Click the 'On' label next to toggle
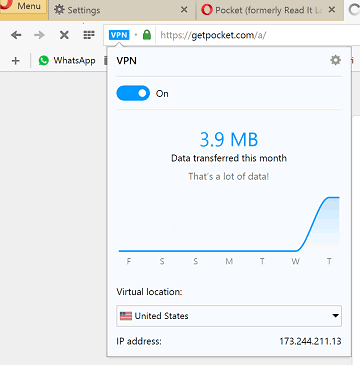The height and width of the screenshot is (365, 360). click(x=162, y=94)
